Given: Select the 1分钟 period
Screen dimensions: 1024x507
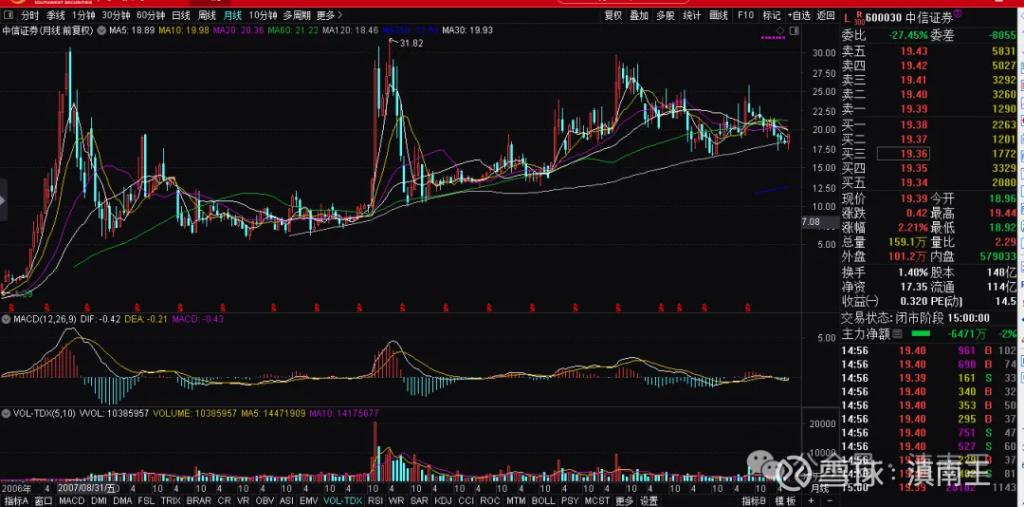Looking at the screenshot, I should click(83, 15).
